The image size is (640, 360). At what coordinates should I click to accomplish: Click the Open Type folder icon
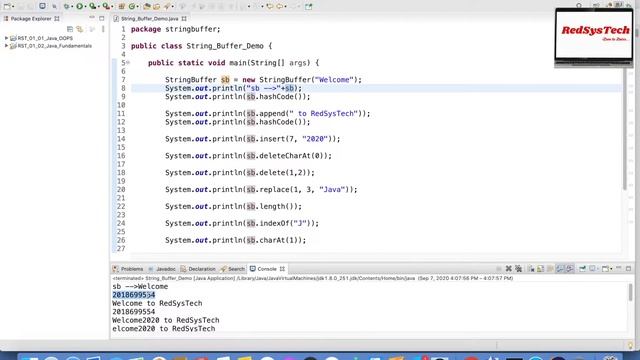(x=147, y=6)
